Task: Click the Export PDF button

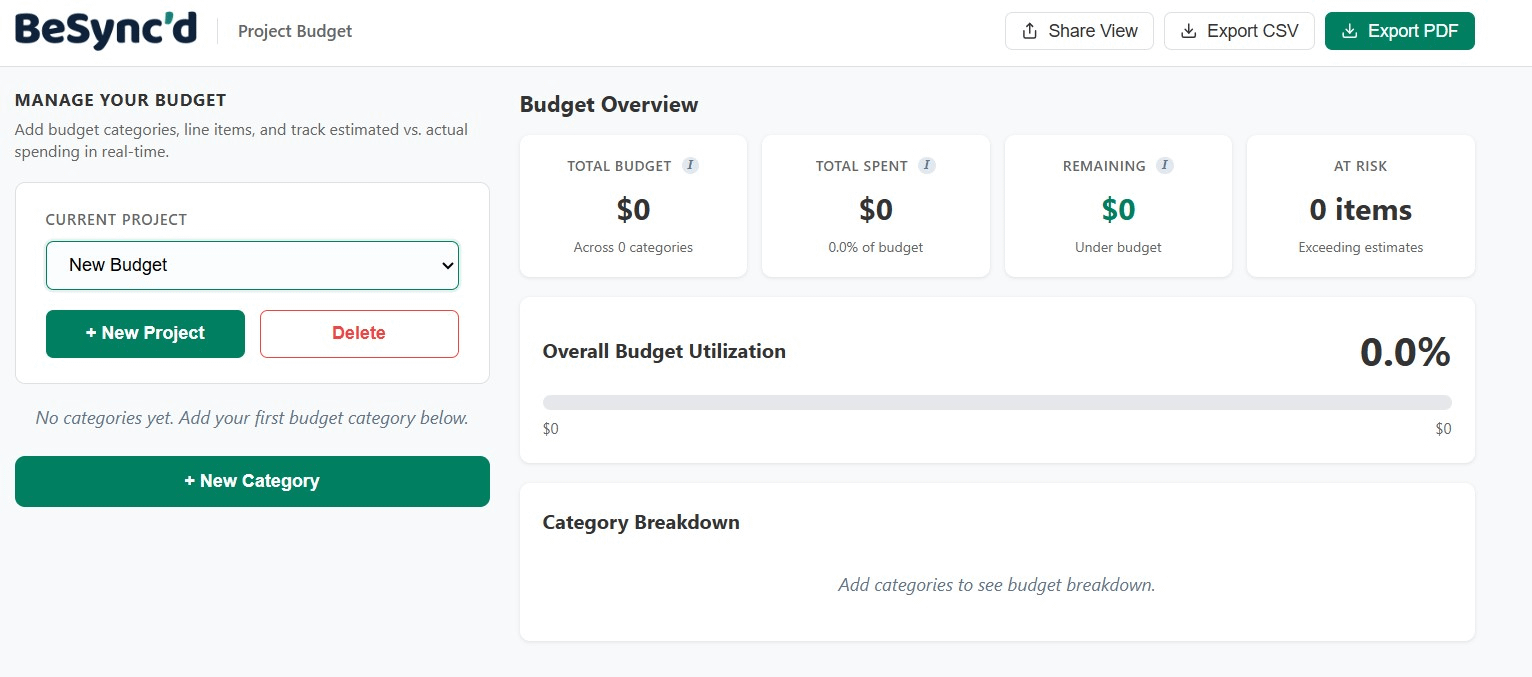Action: pos(1399,31)
